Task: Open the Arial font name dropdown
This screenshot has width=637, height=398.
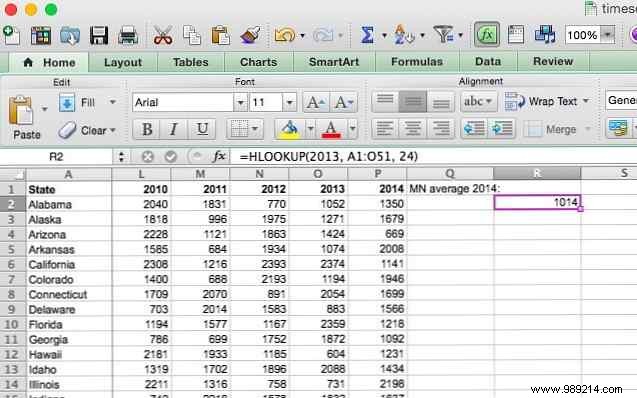Action: click(240, 103)
